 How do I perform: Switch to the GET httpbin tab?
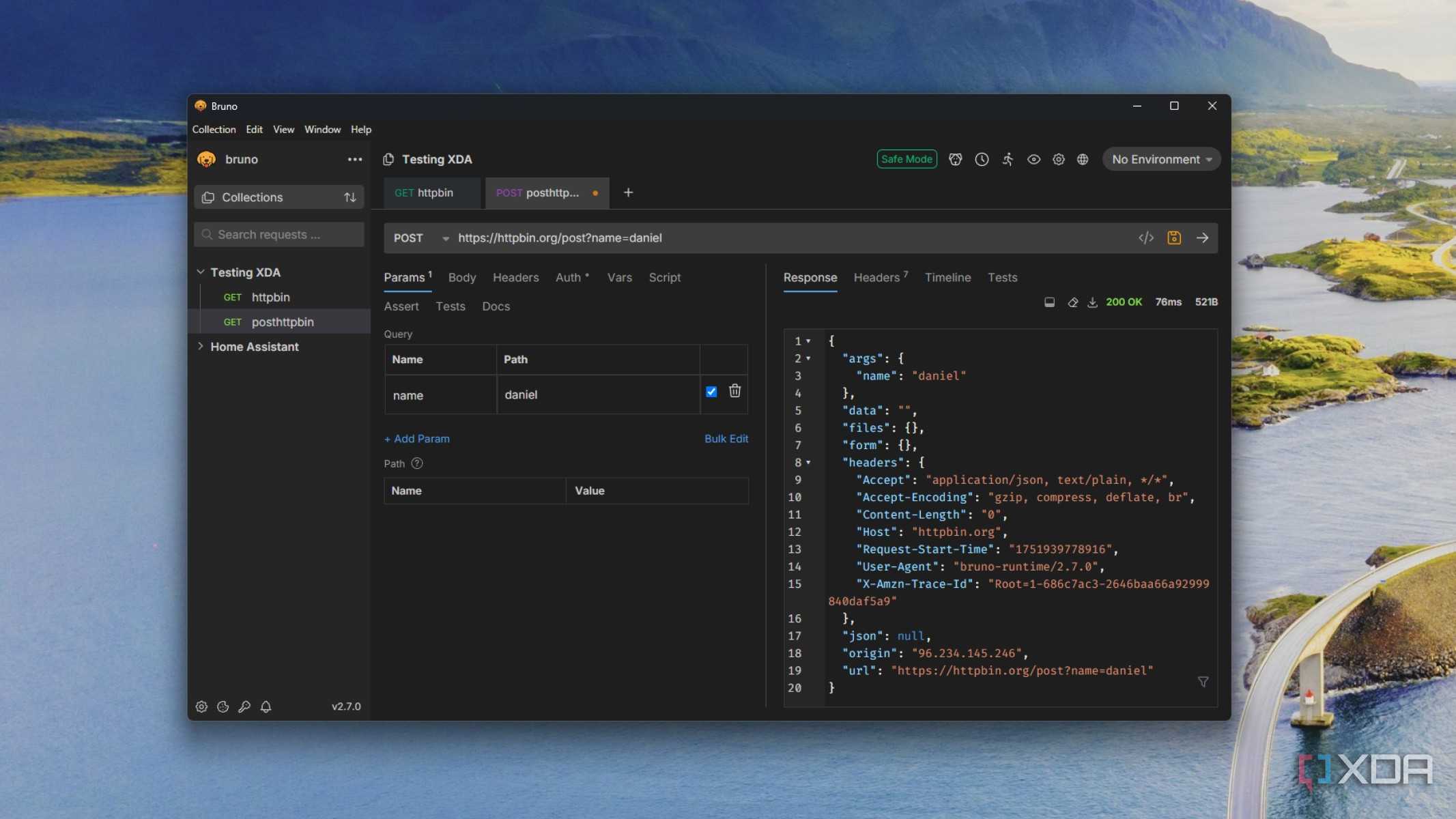(431, 192)
